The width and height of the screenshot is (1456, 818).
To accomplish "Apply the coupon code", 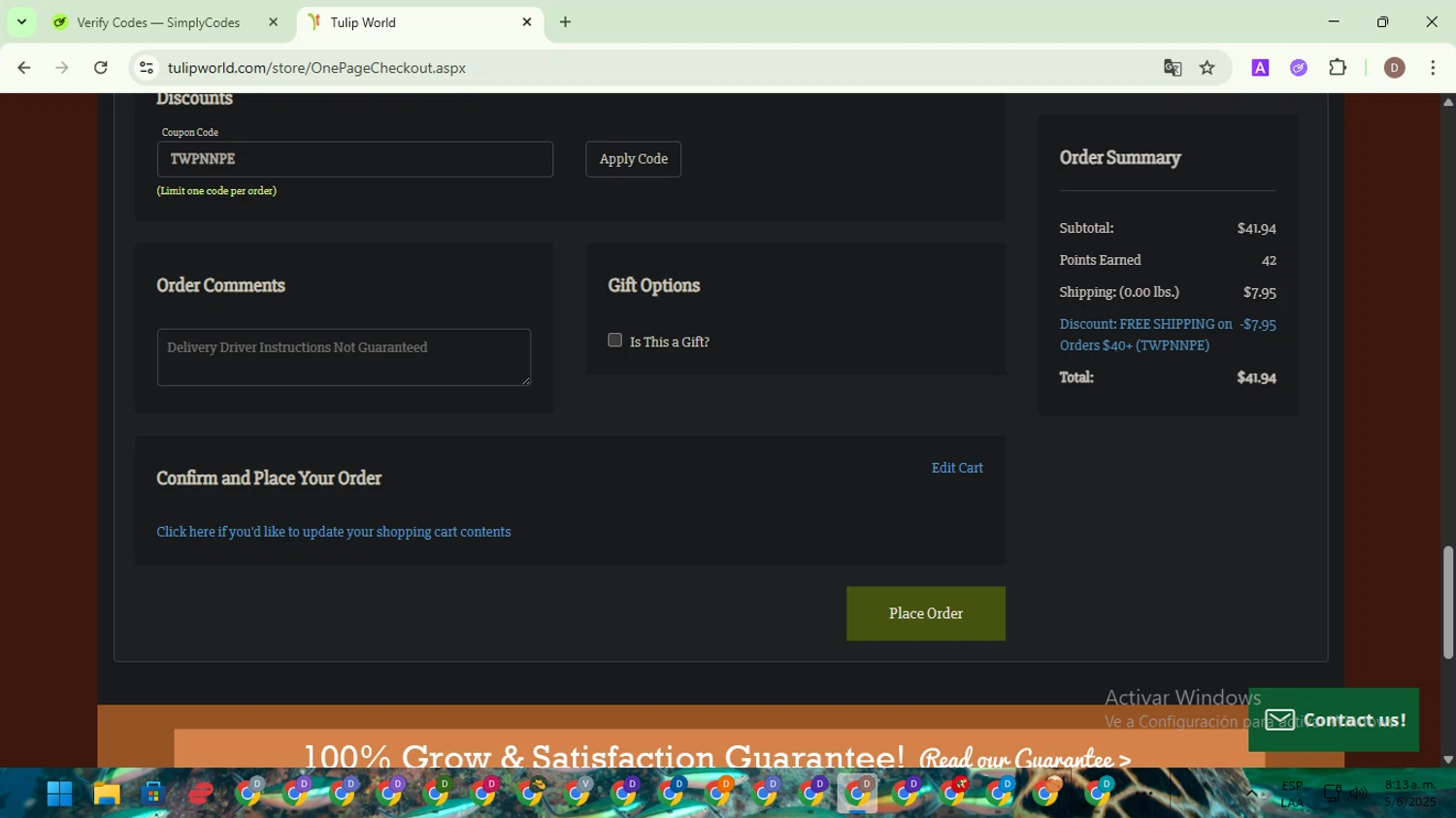I will 633,159.
